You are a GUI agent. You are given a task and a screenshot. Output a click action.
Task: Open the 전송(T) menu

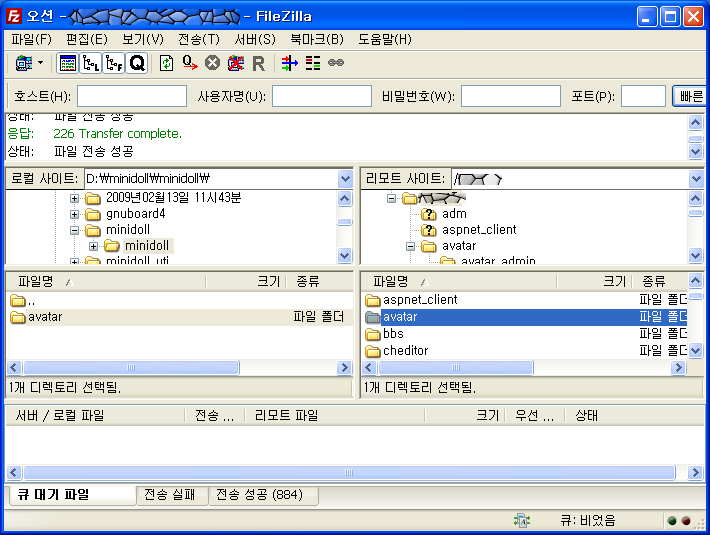(x=198, y=39)
